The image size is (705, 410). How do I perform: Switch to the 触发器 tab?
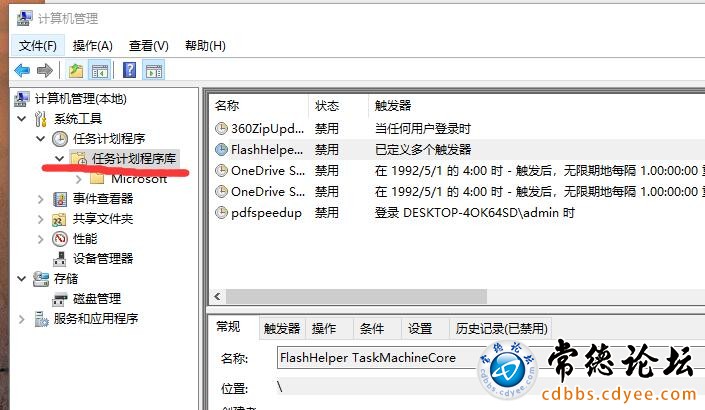pos(282,329)
